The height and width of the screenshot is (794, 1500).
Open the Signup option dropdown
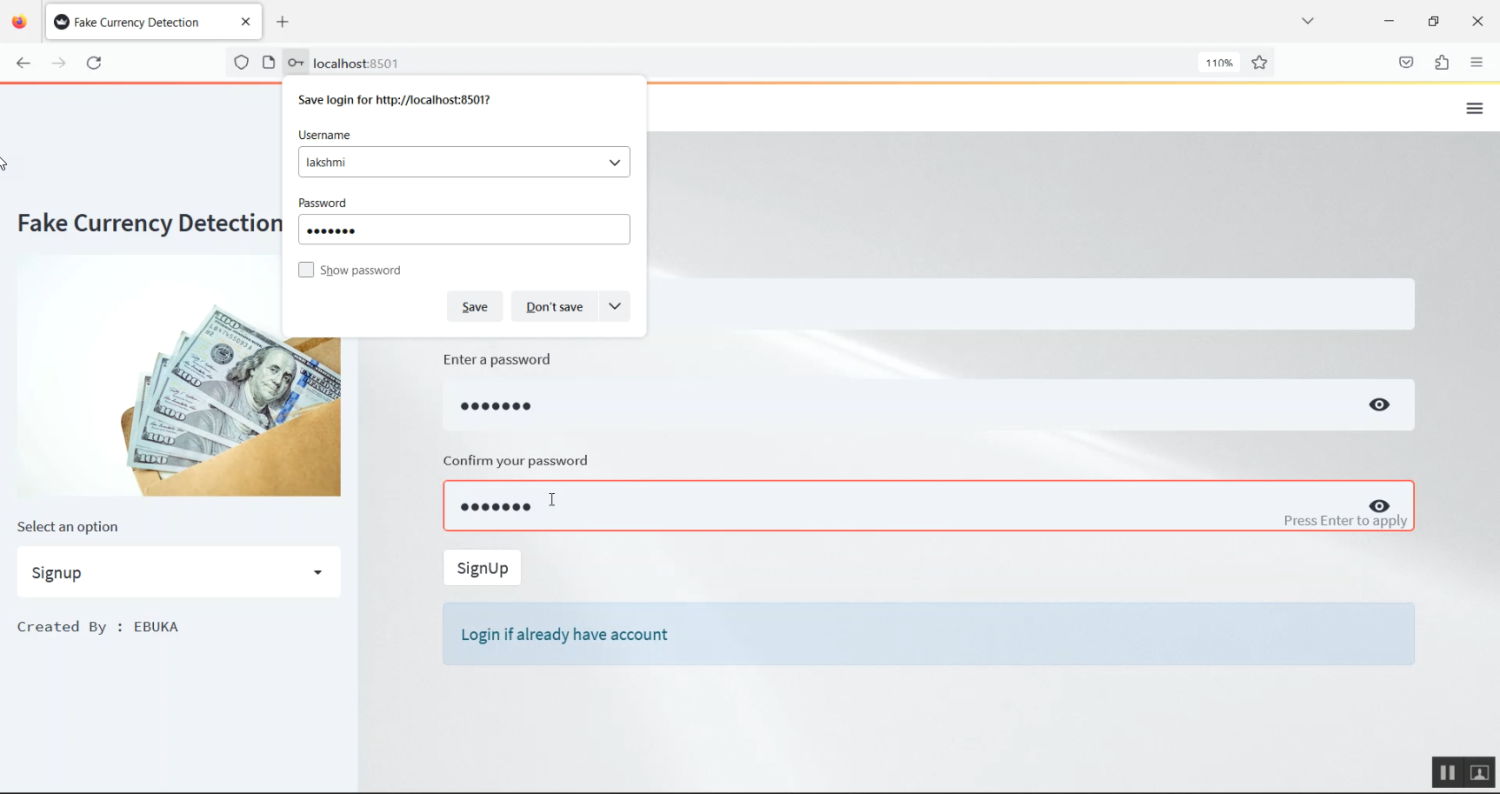179,572
